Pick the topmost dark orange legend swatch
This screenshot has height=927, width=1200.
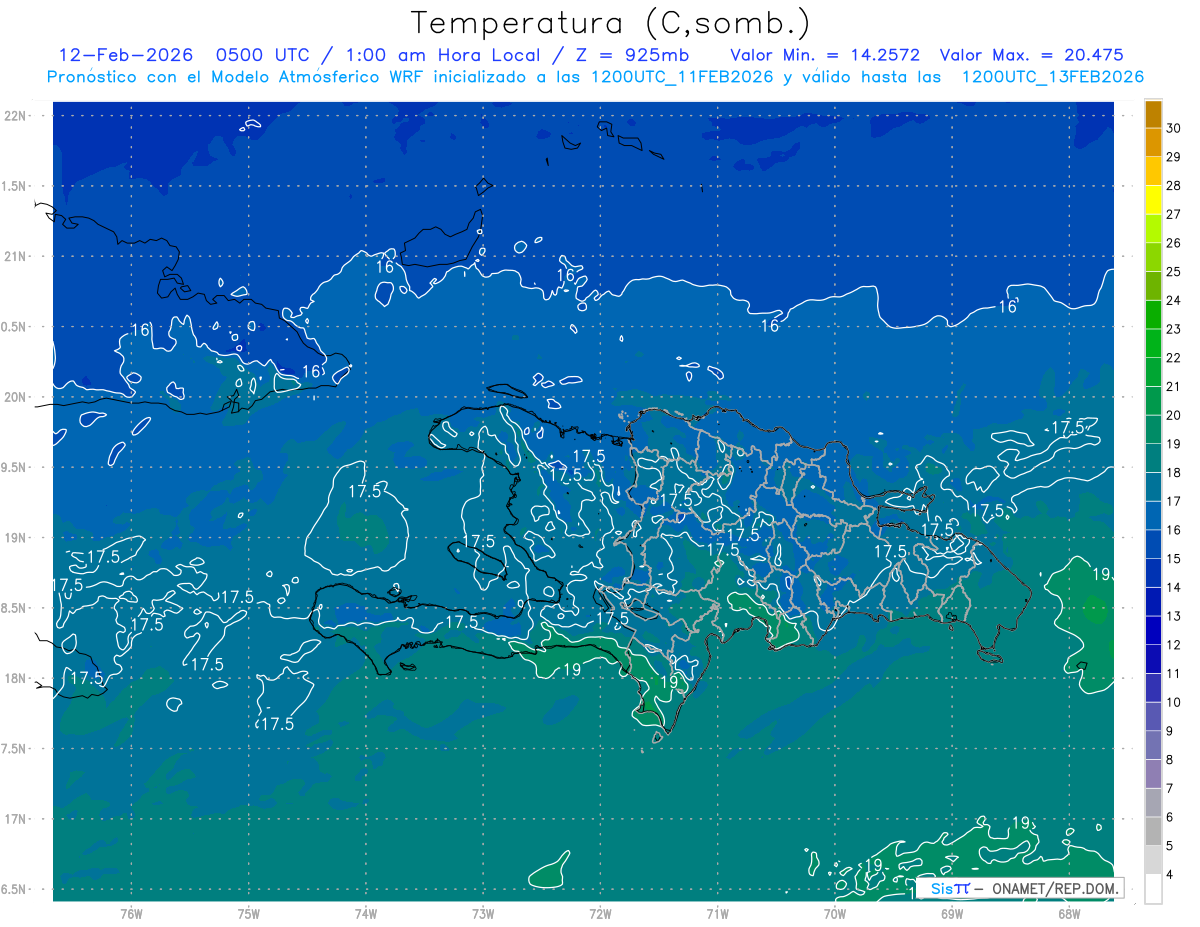tap(1153, 115)
